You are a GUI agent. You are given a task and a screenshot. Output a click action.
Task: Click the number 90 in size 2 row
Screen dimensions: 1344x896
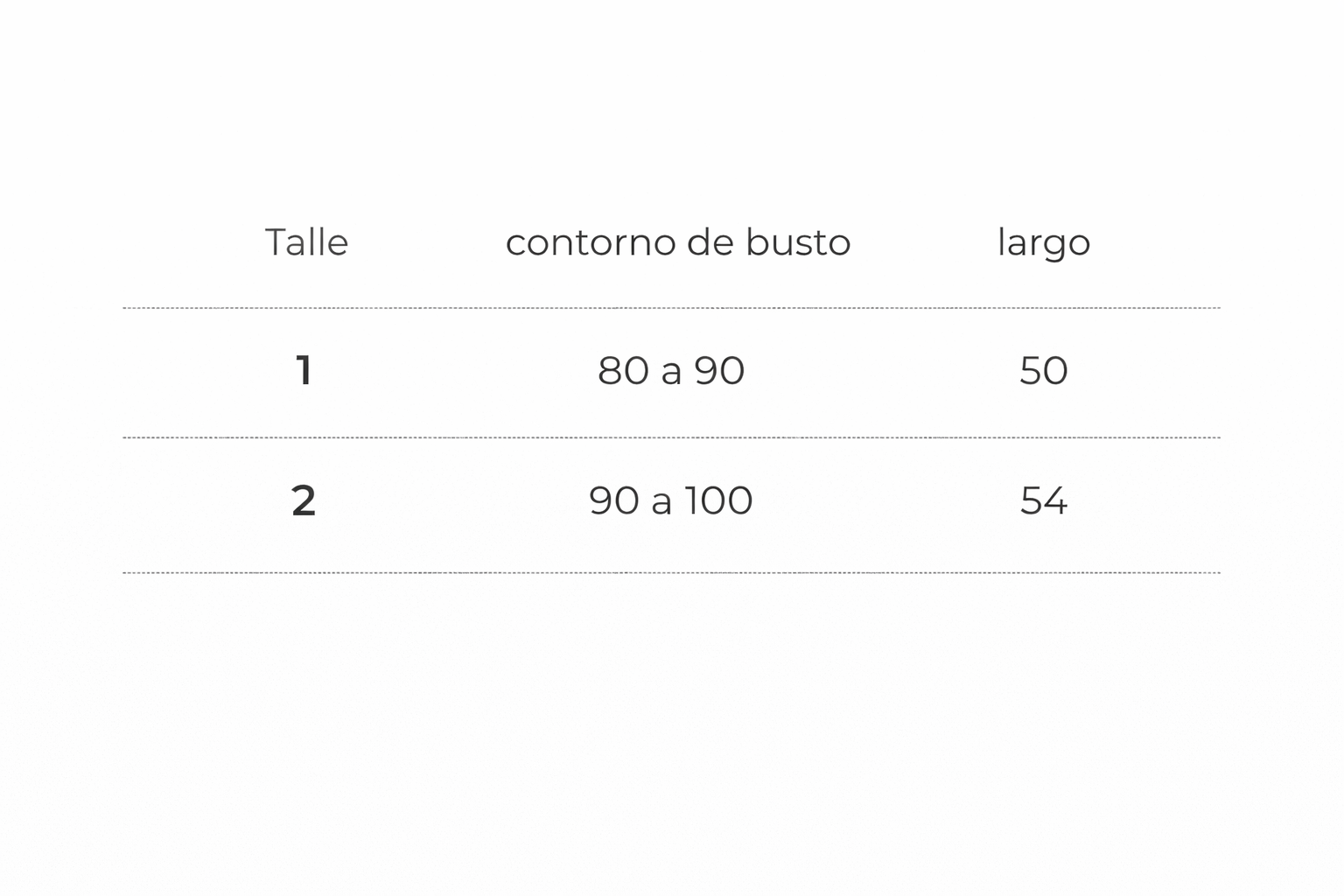click(614, 500)
